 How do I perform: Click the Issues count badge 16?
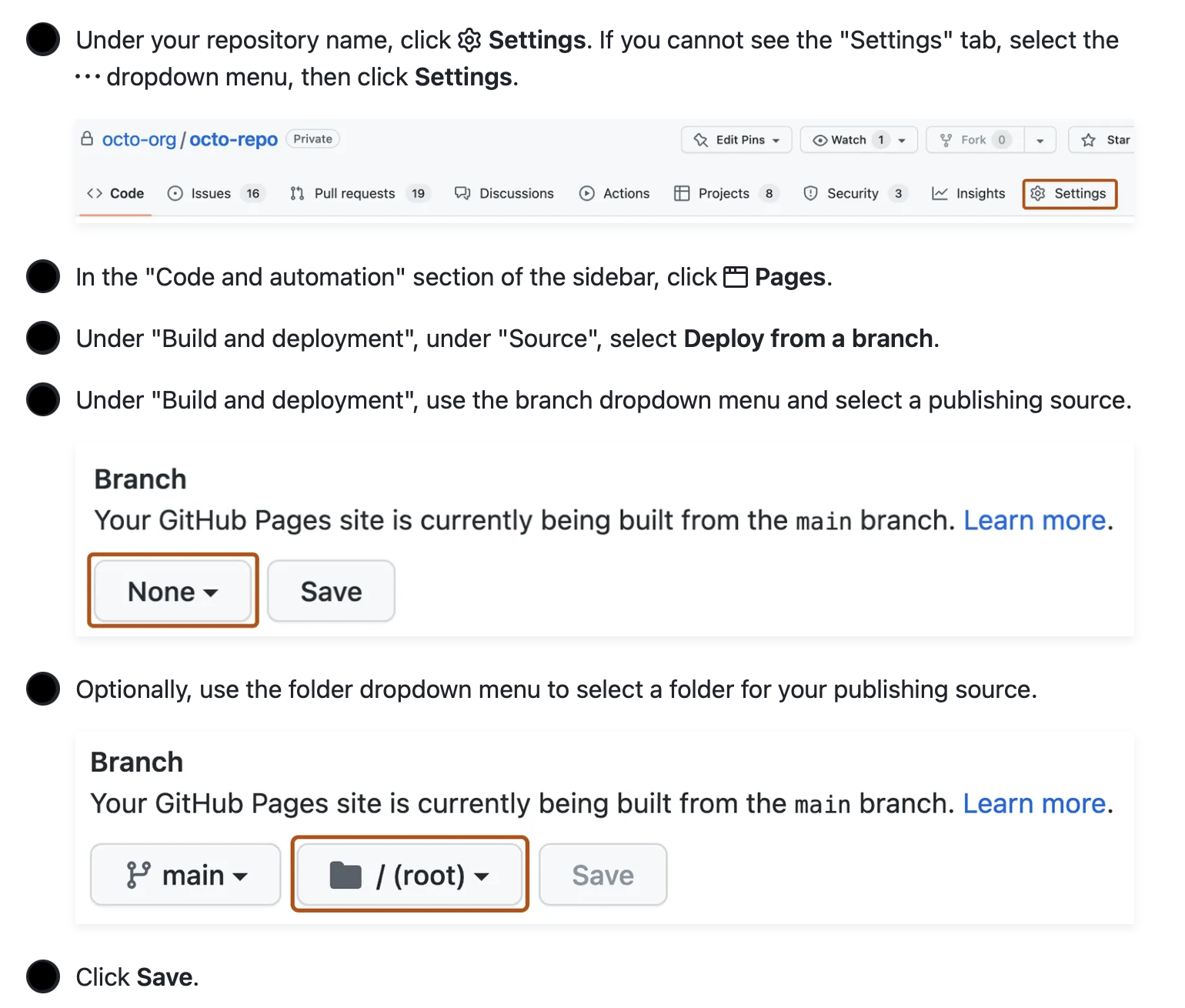[x=253, y=193]
